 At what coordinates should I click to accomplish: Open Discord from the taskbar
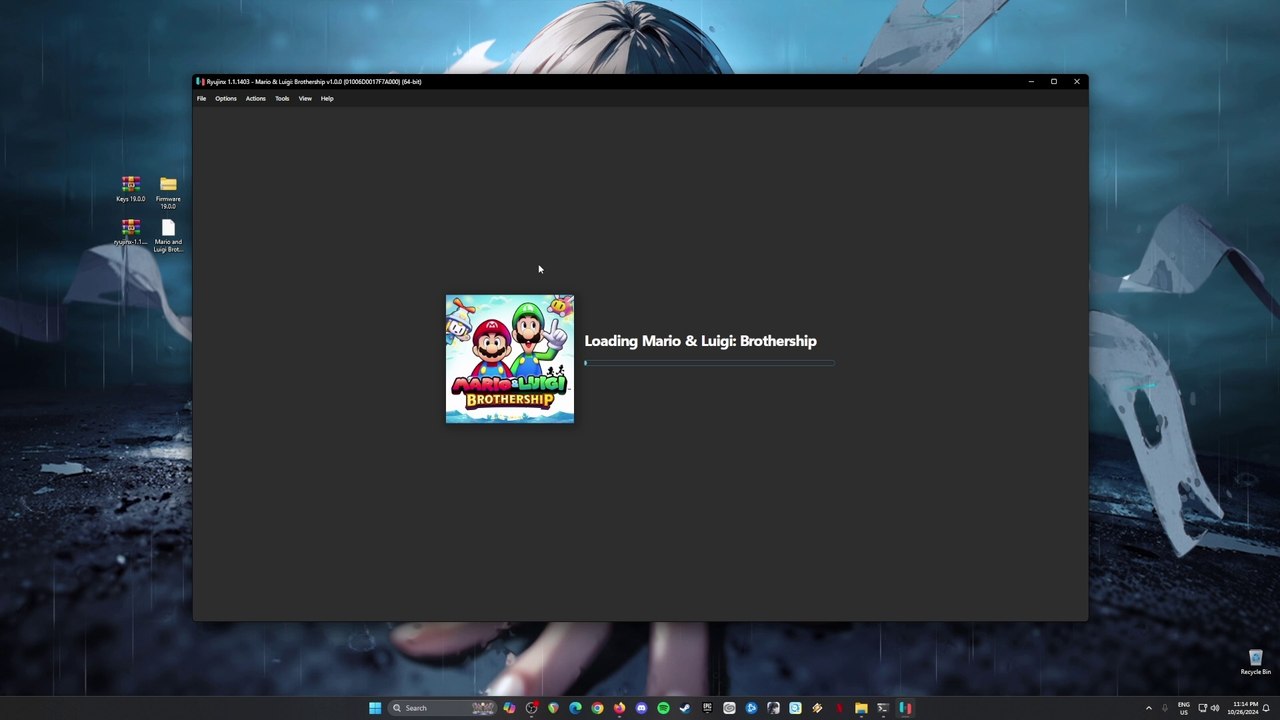[641, 708]
